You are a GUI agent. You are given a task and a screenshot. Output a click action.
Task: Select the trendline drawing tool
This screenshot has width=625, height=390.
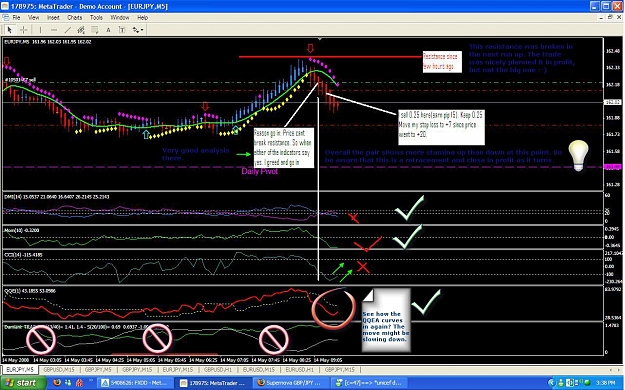(67, 30)
